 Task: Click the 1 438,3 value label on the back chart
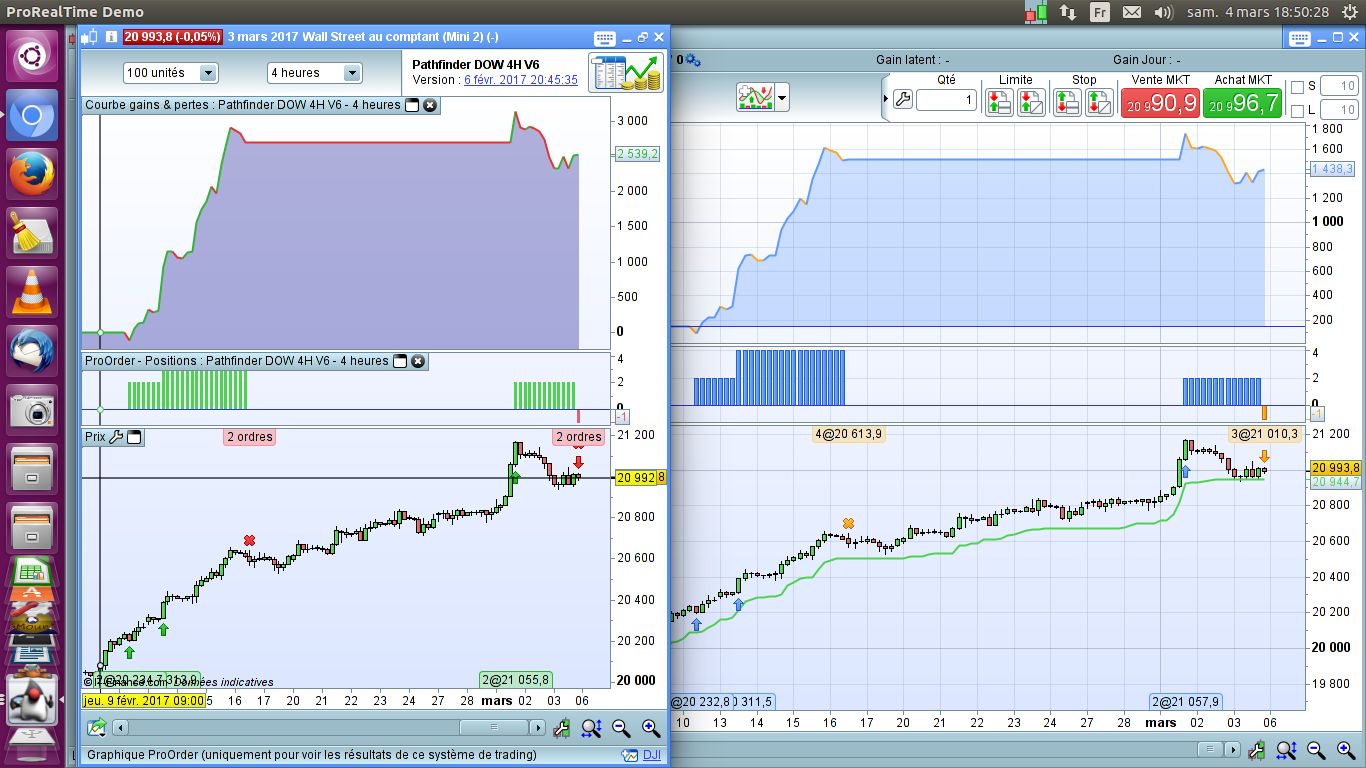pyautogui.click(x=1332, y=169)
